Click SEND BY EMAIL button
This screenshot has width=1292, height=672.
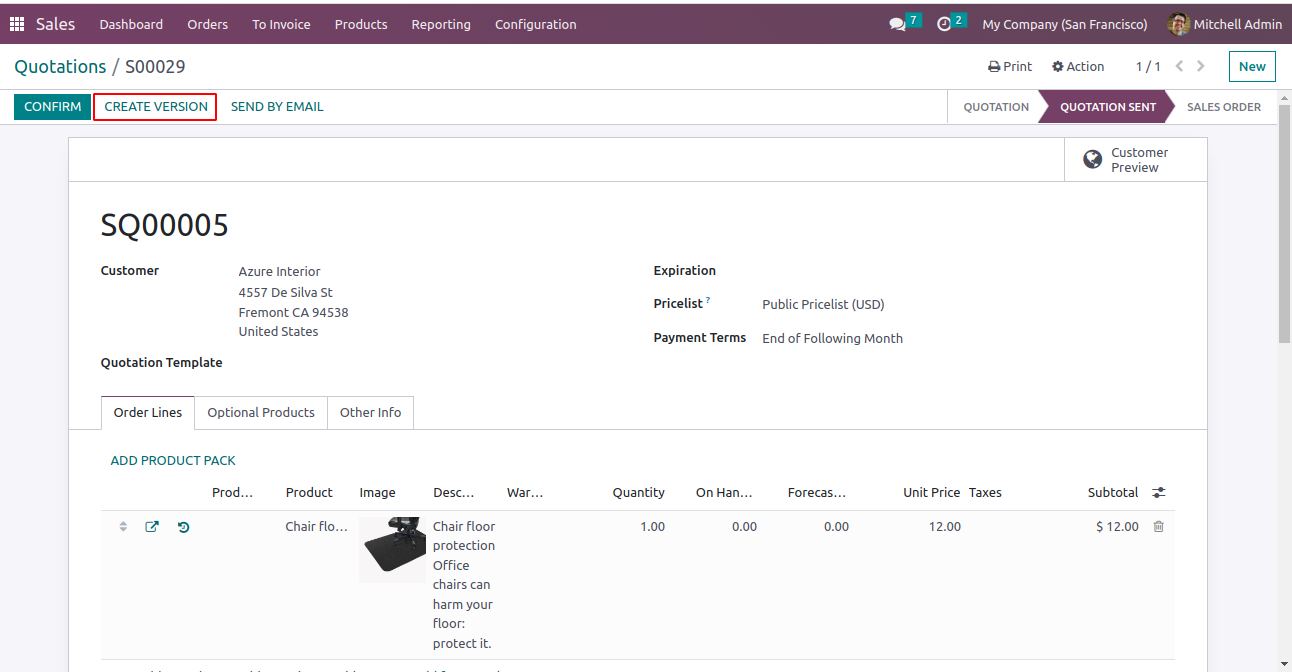tap(277, 106)
